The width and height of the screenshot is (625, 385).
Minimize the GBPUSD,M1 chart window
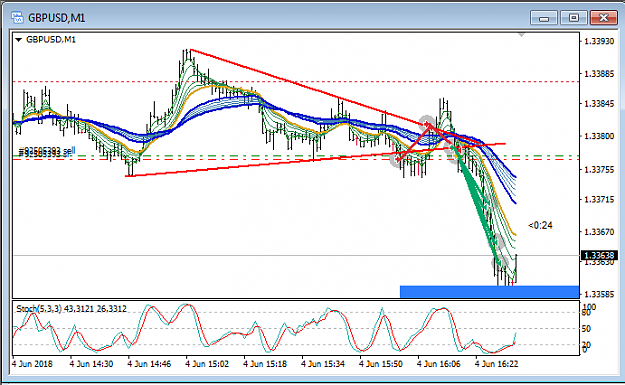point(544,18)
